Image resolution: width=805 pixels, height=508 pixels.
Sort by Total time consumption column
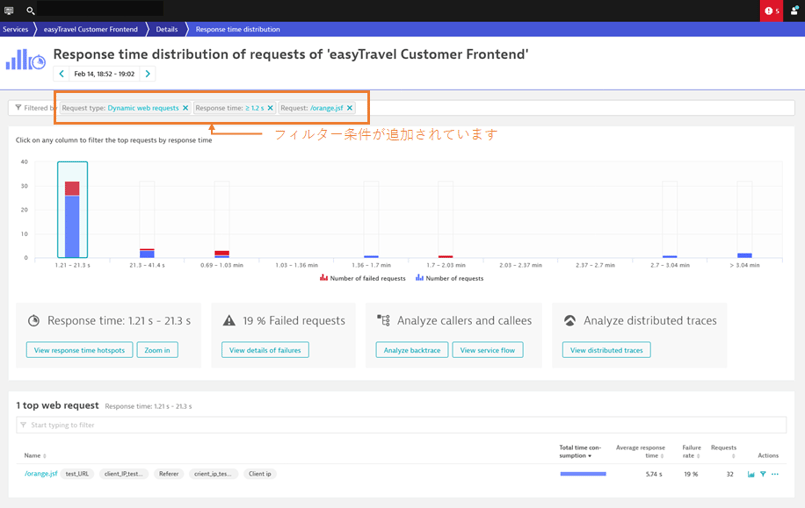(580, 451)
